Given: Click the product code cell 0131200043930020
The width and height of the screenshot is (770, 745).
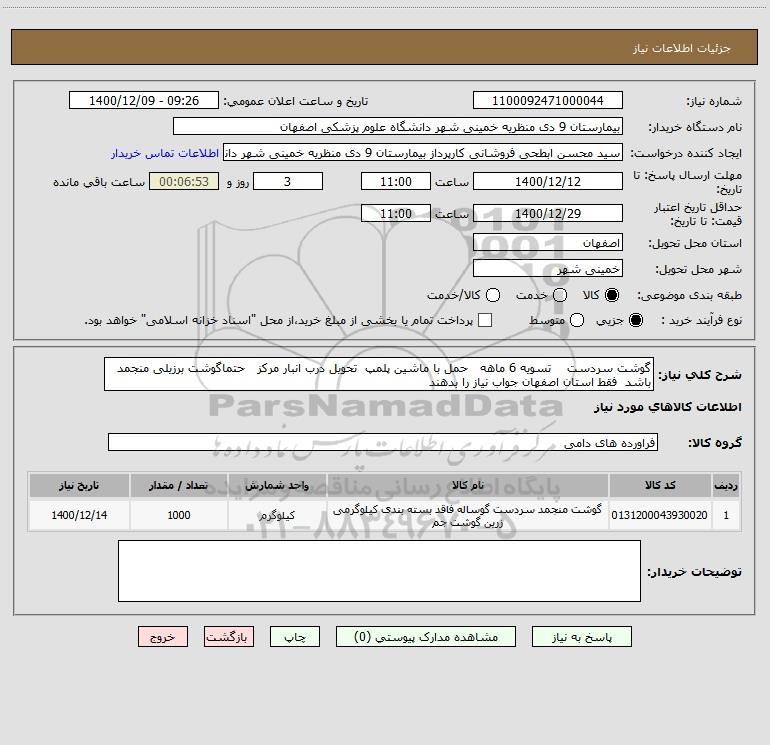Looking at the screenshot, I should pyautogui.click(x=660, y=515).
